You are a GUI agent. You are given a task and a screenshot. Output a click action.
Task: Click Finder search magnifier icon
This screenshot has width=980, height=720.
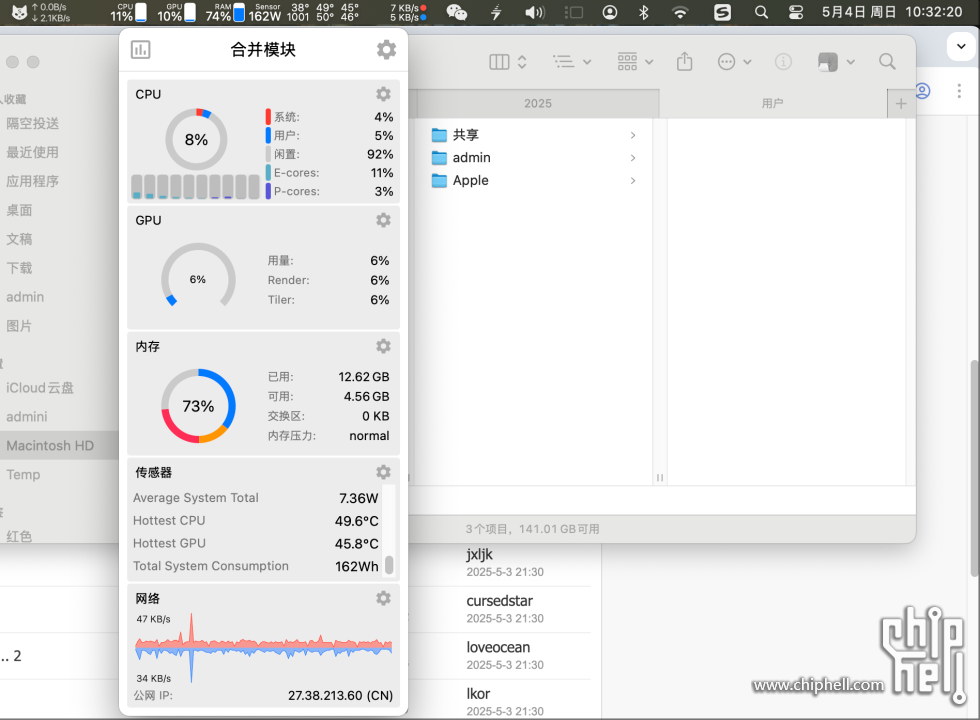point(887,61)
